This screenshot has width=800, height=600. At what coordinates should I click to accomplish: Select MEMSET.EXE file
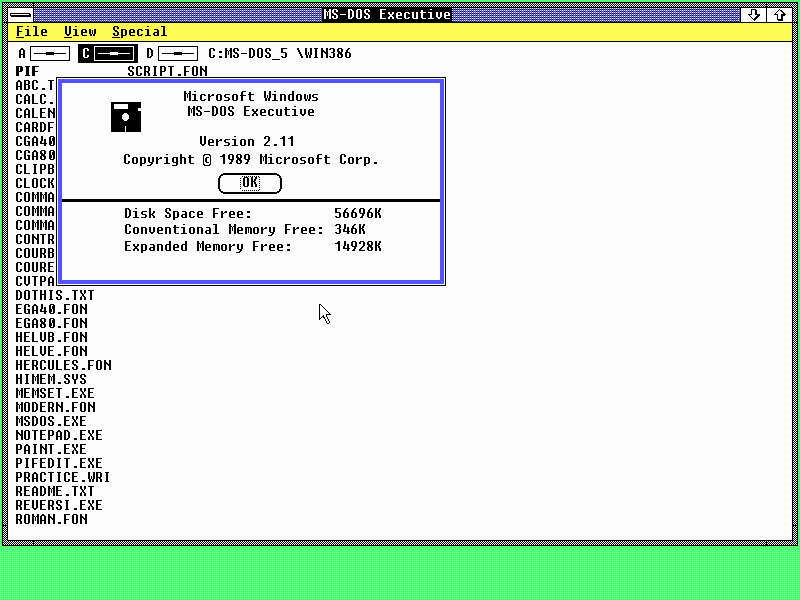pyautogui.click(x=55, y=393)
